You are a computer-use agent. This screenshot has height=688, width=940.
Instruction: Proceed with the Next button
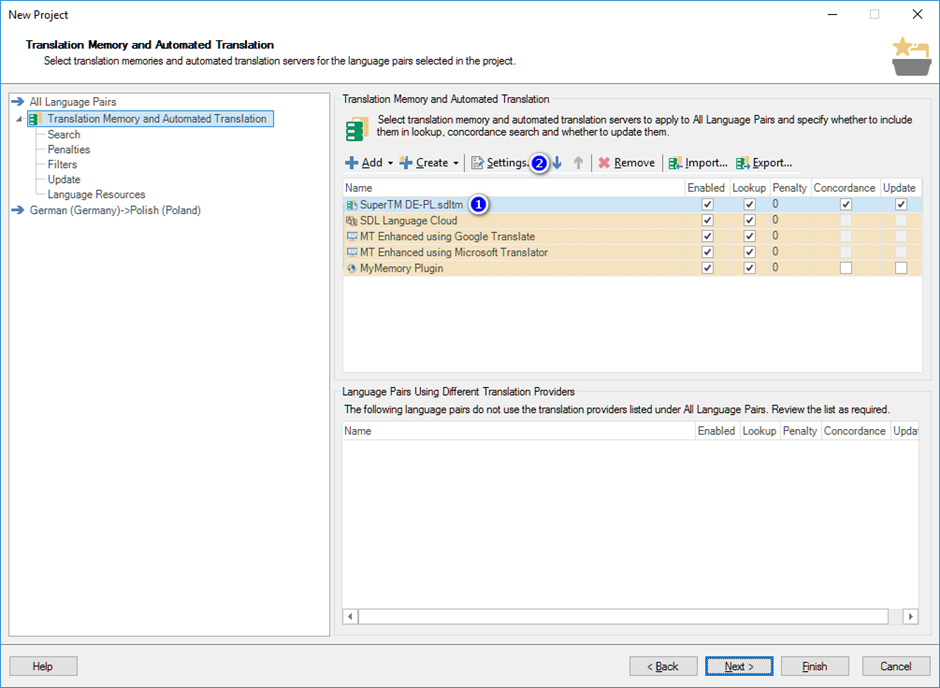(739, 666)
